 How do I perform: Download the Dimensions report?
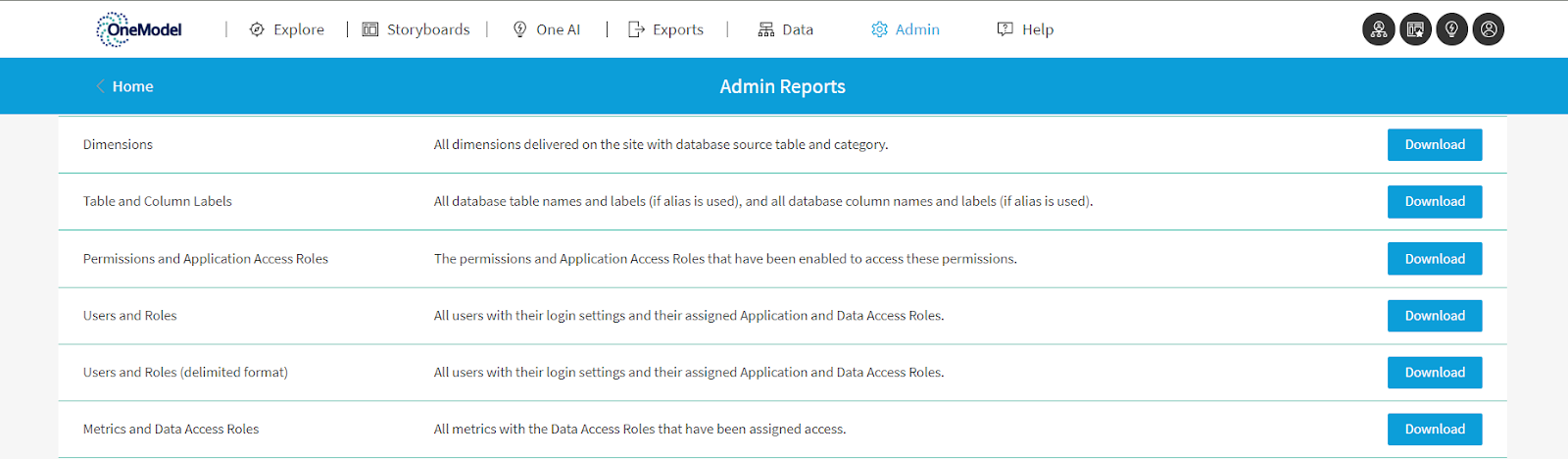(x=1434, y=144)
